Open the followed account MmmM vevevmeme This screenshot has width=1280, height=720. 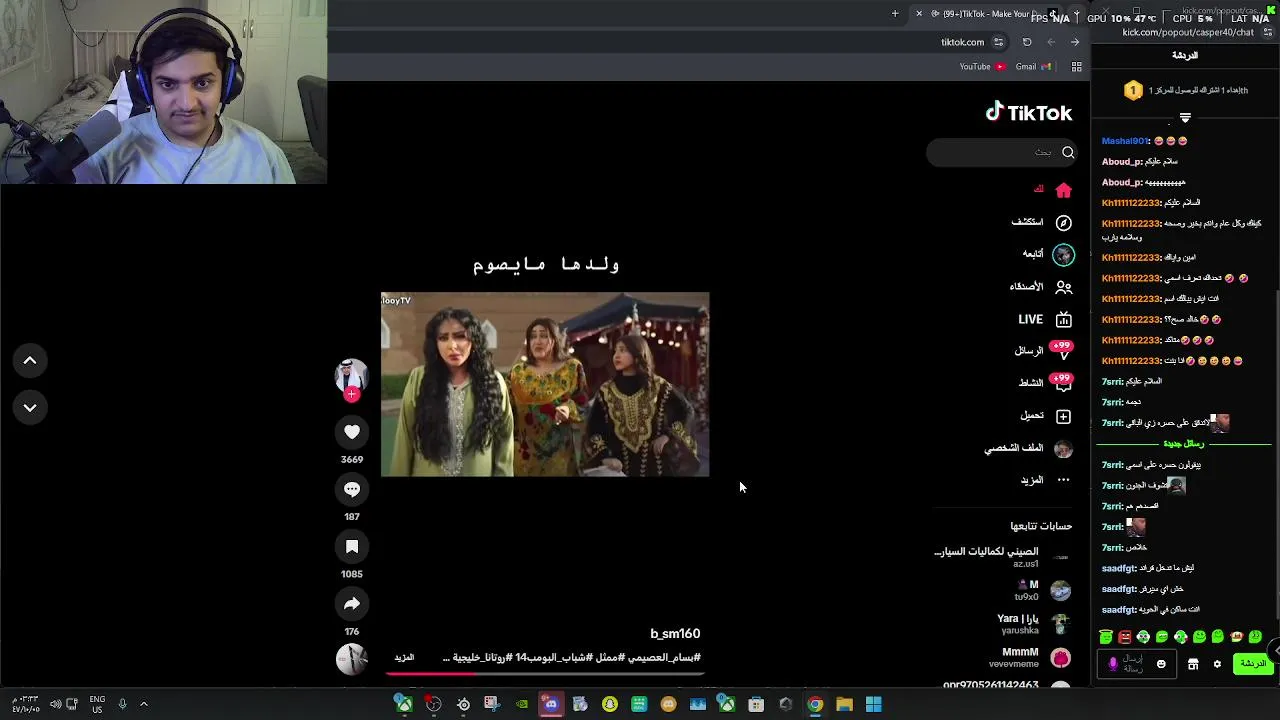tap(1030, 657)
